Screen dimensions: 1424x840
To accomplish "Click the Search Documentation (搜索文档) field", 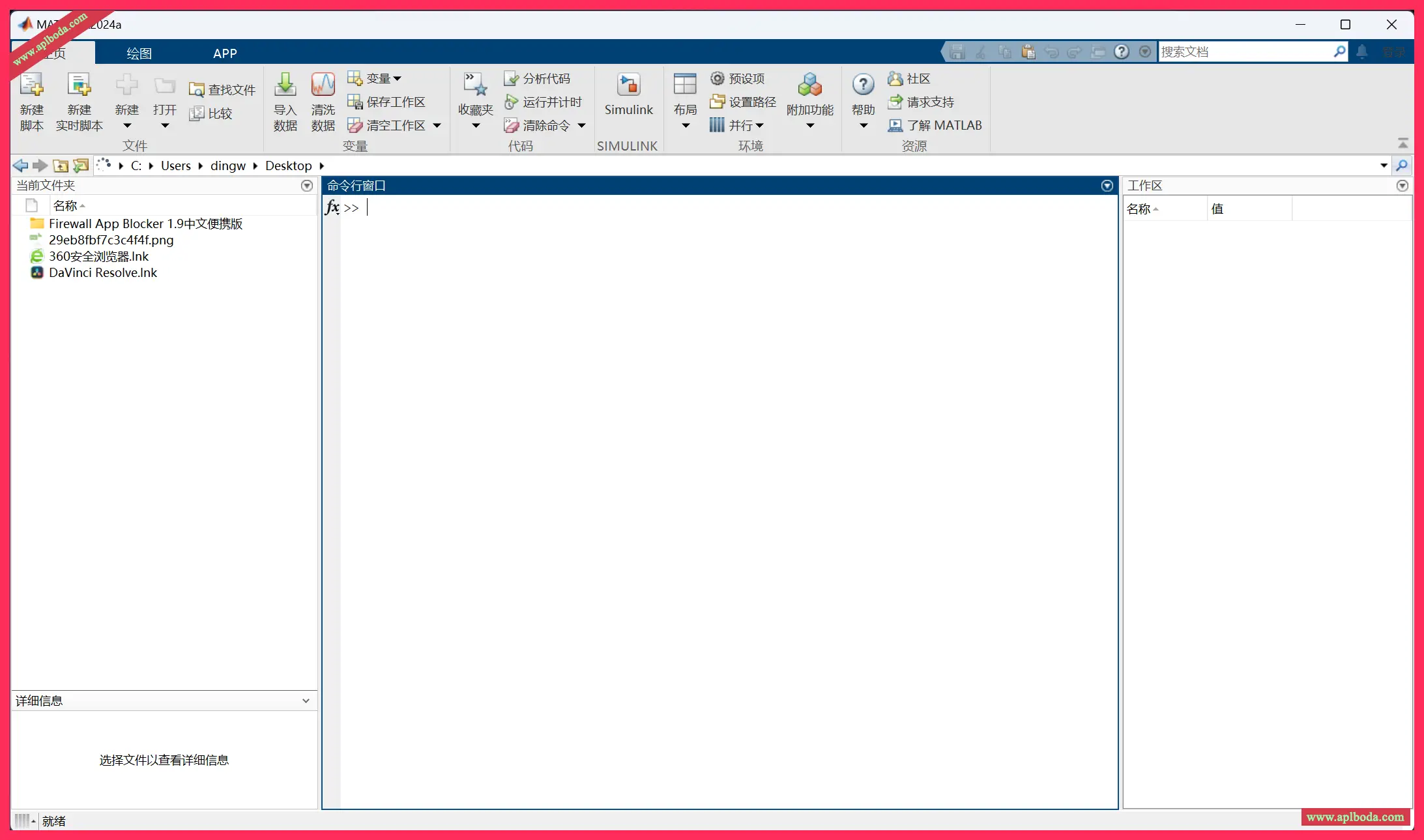I will click(1245, 51).
